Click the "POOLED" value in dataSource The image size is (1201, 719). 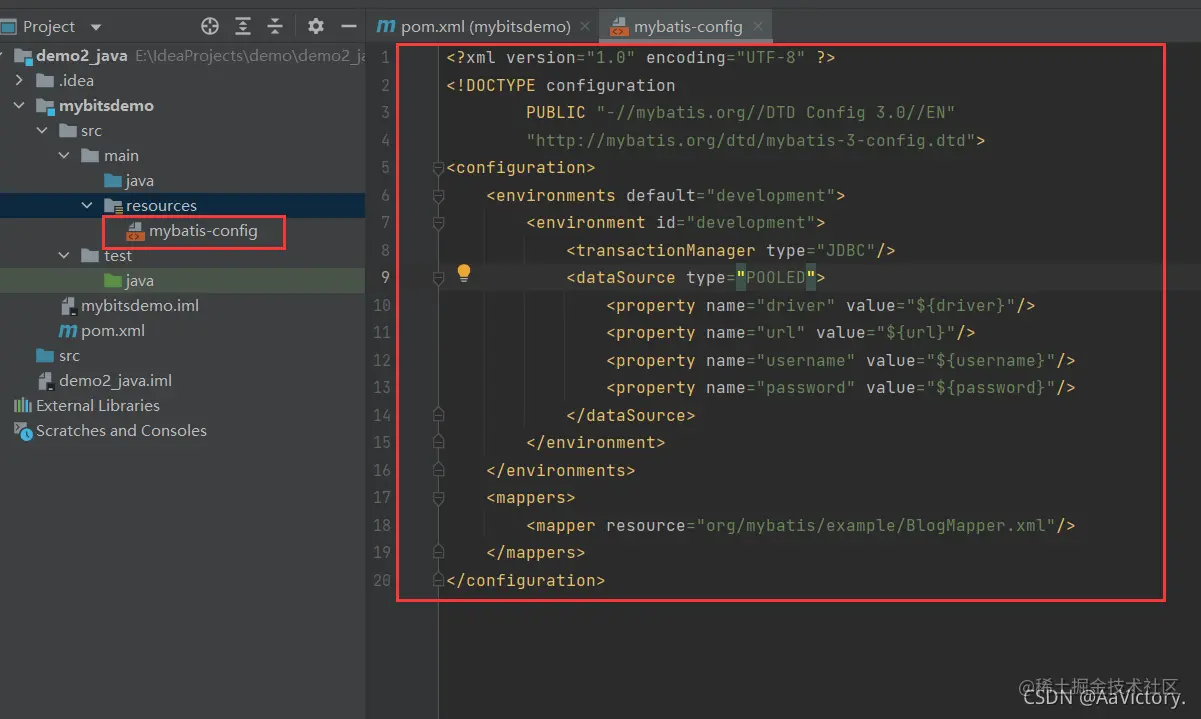click(776, 278)
